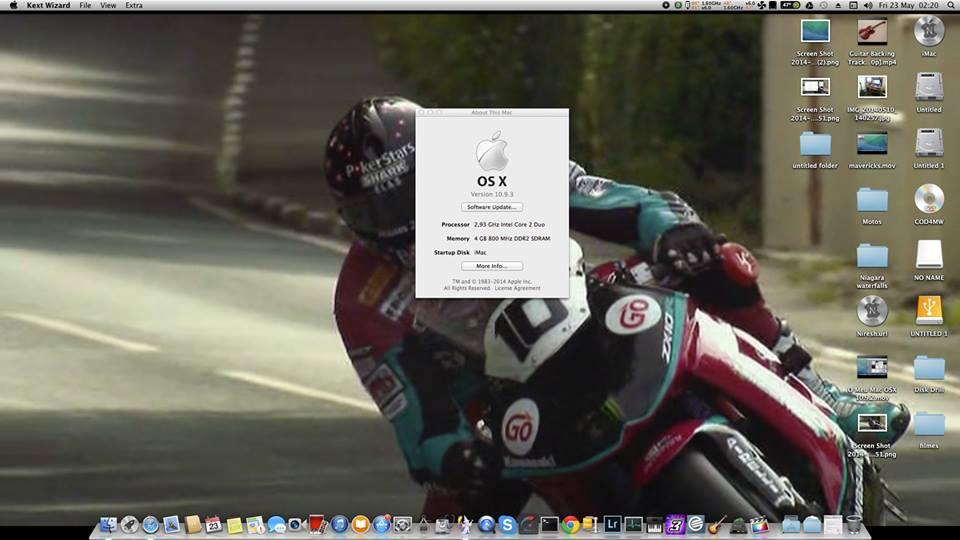Open the Trash in the Dock
Screen dimensions: 960x540
853,523
